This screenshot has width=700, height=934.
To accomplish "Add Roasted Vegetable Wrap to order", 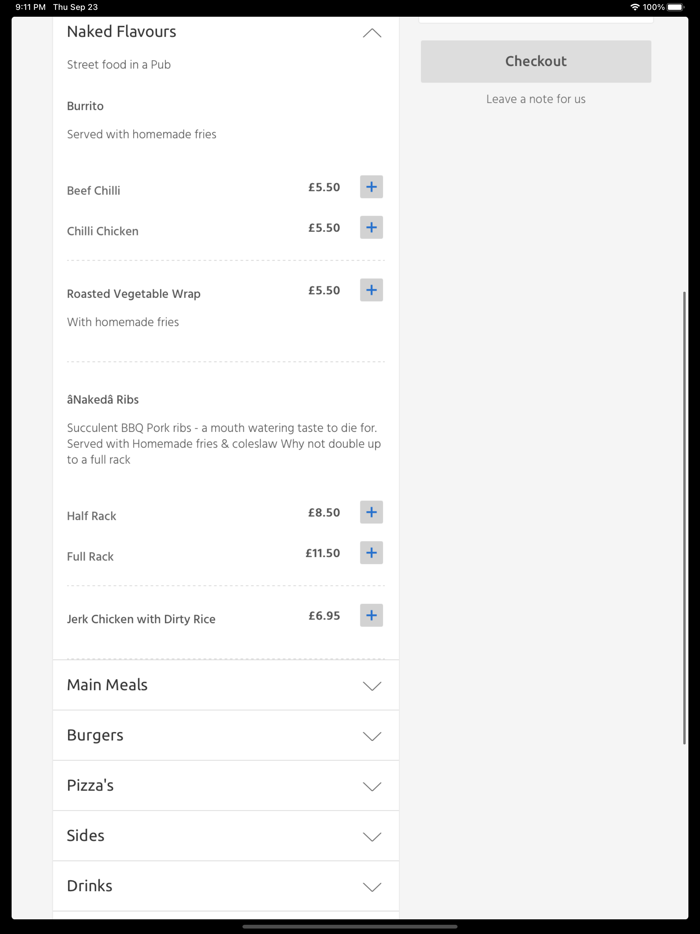I will tap(371, 290).
